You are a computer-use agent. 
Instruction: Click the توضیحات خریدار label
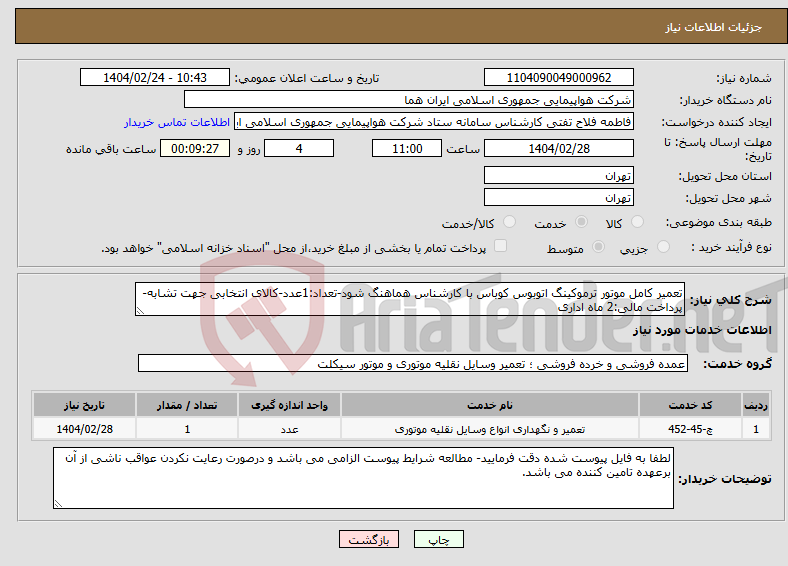(725, 479)
